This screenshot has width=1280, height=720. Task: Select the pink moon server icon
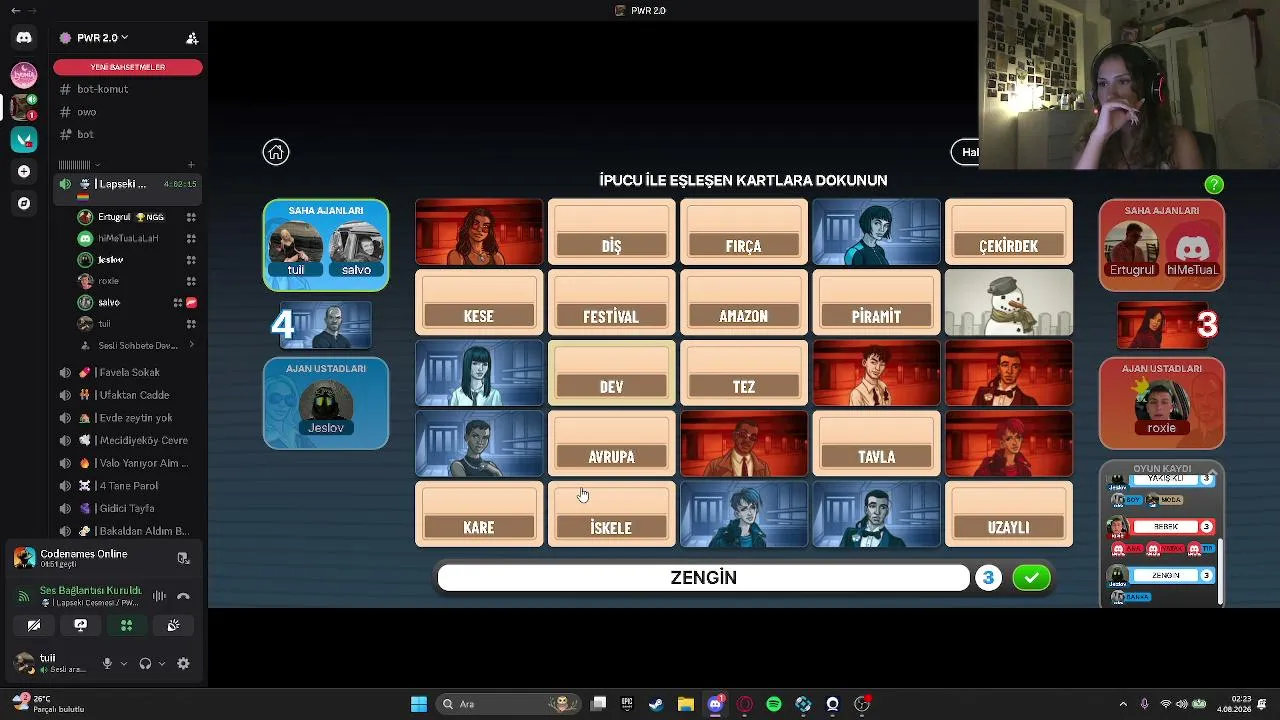(x=24, y=74)
